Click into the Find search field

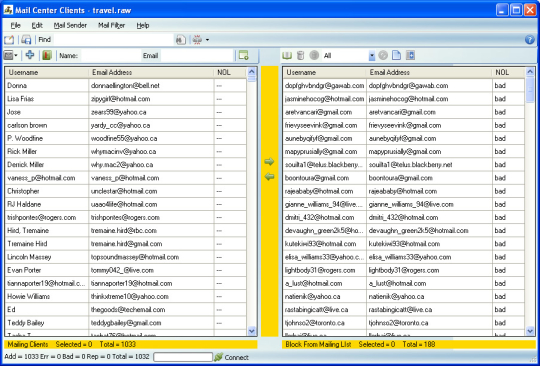(x=114, y=40)
